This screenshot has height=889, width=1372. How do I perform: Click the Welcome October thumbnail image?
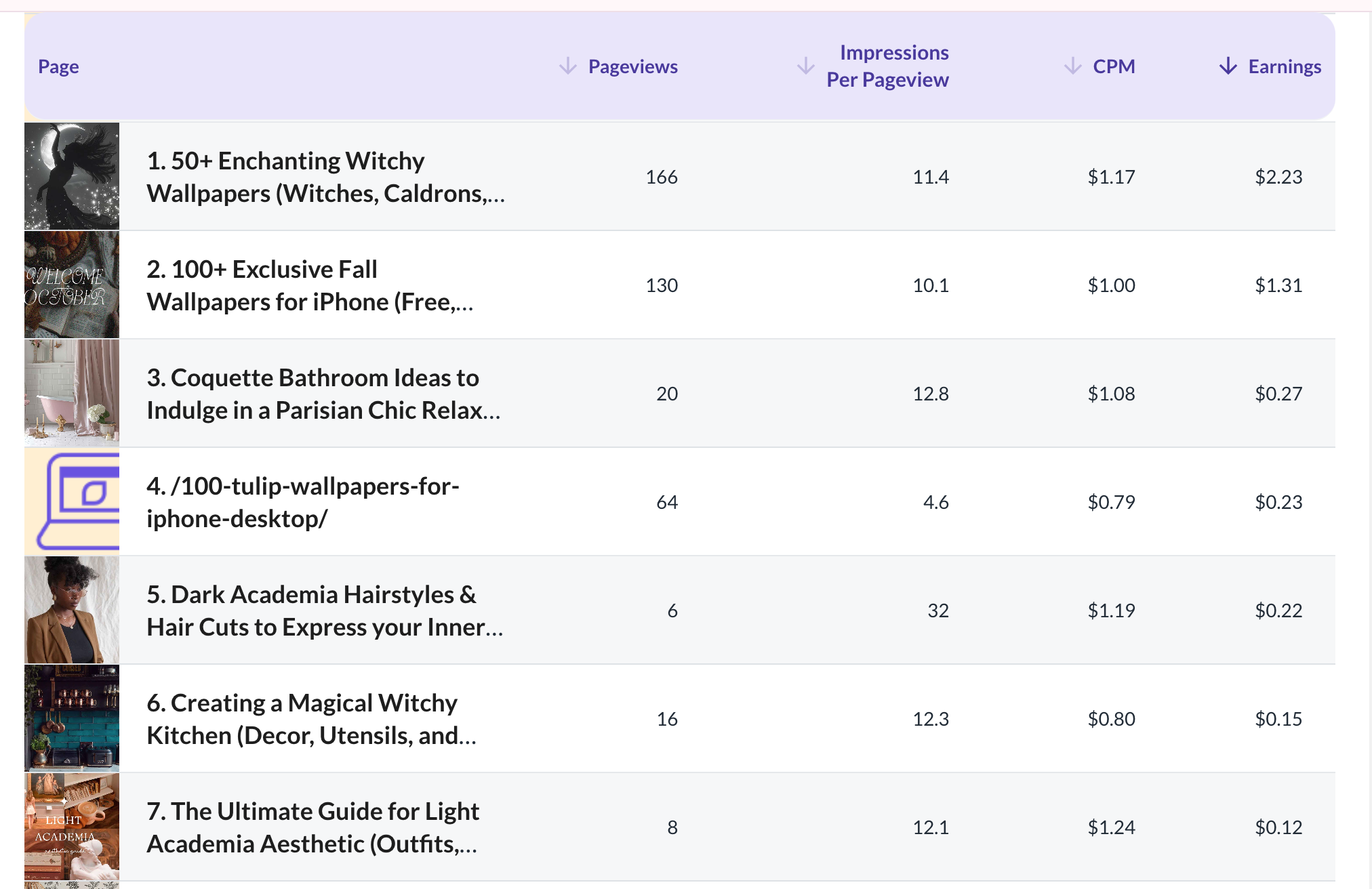point(72,285)
